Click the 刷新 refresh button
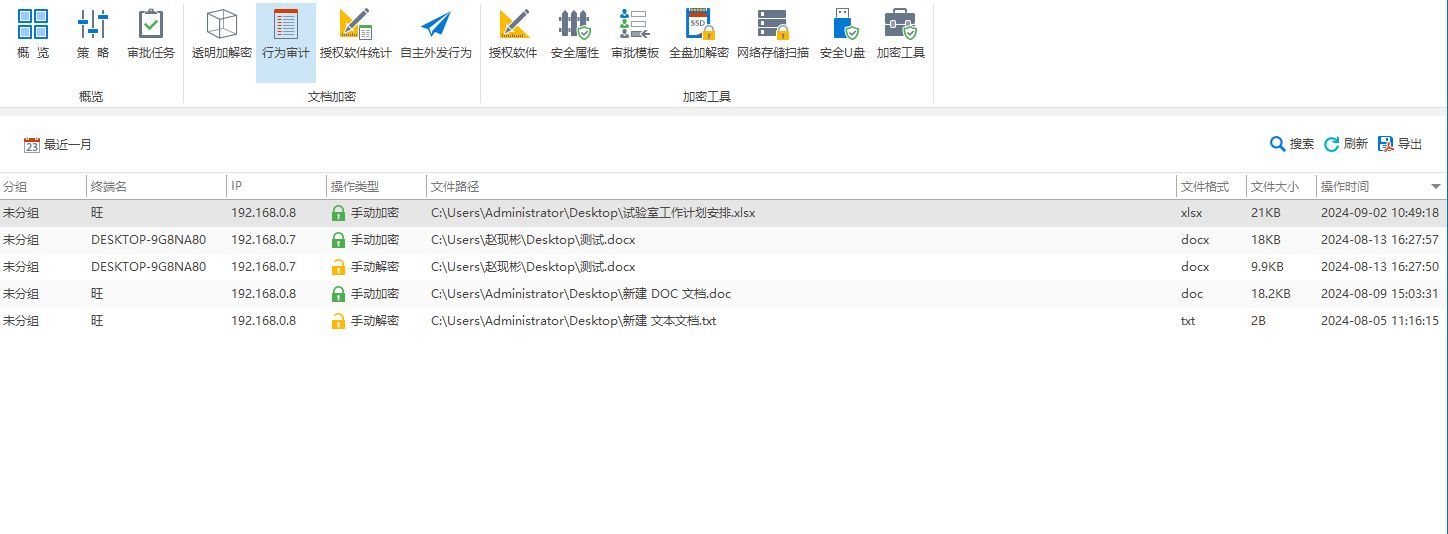 (x=1346, y=144)
